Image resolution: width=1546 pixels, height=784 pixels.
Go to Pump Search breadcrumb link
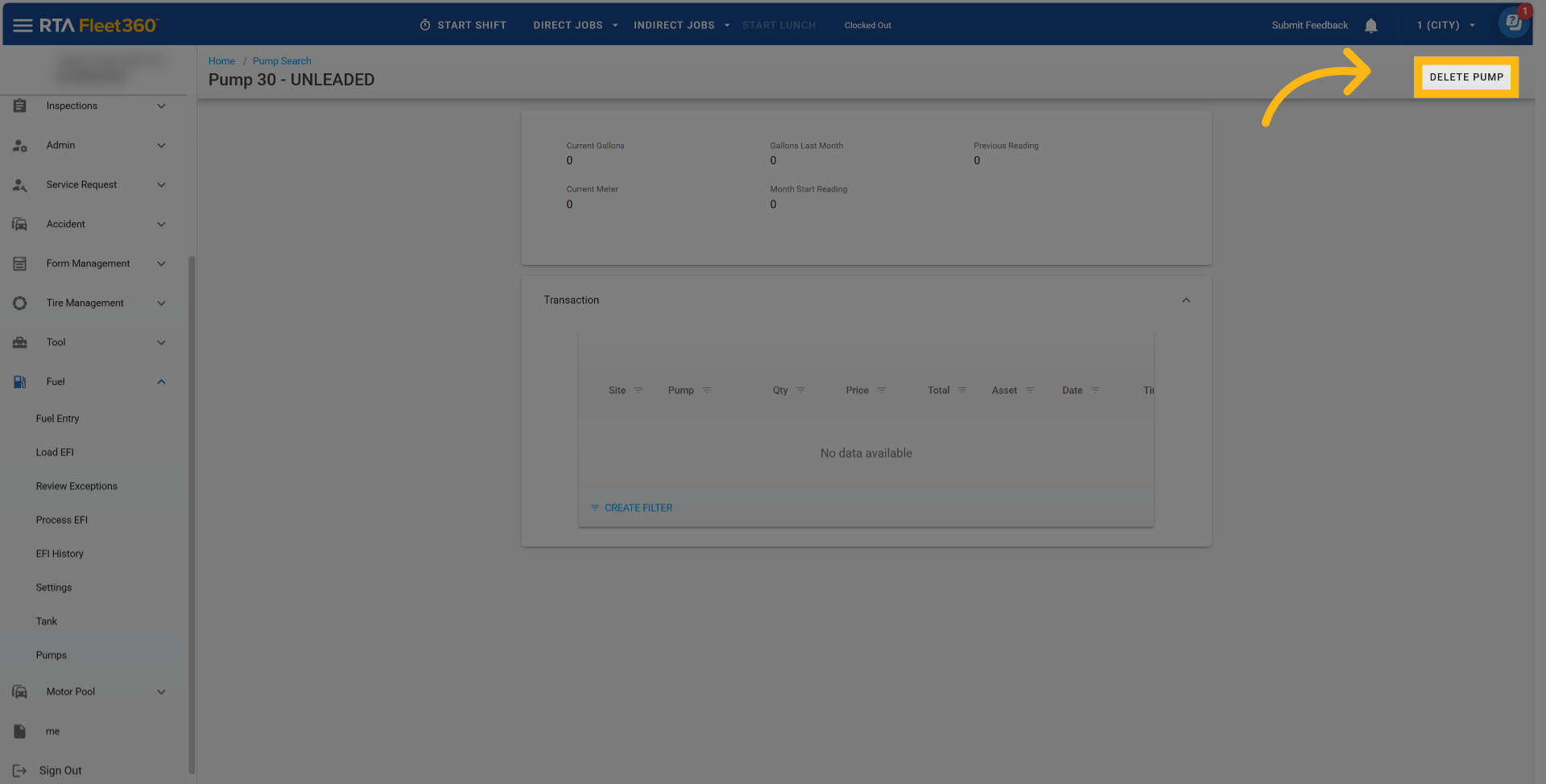point(282,61)
